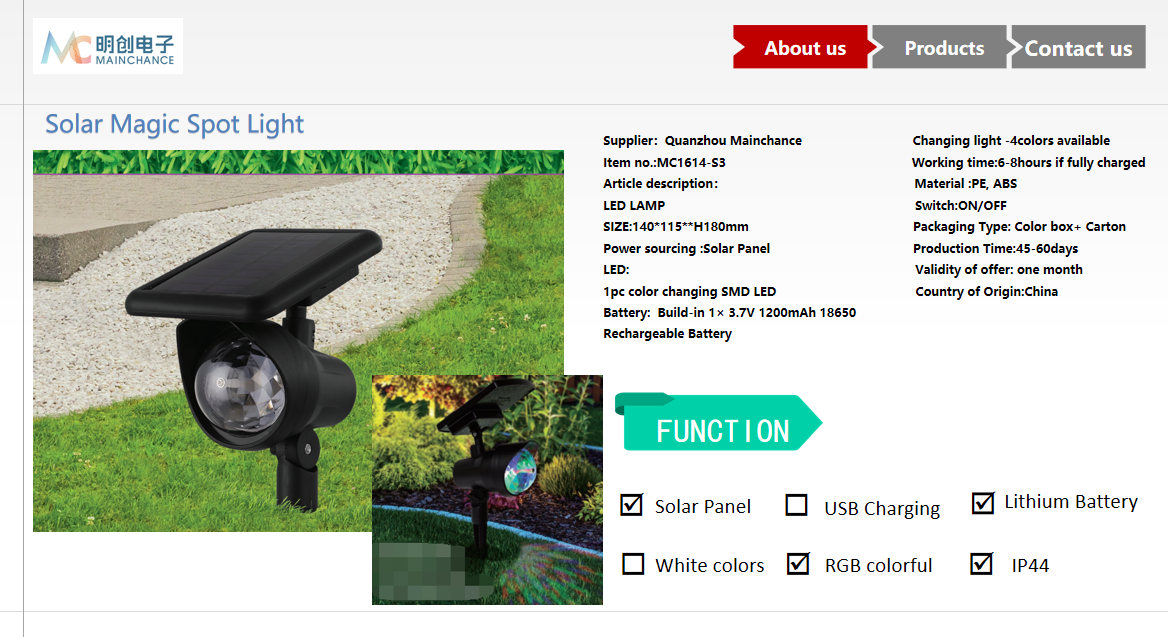
Task: Click the Supplier Quanzhou Mainchance line
Action: 702,141
